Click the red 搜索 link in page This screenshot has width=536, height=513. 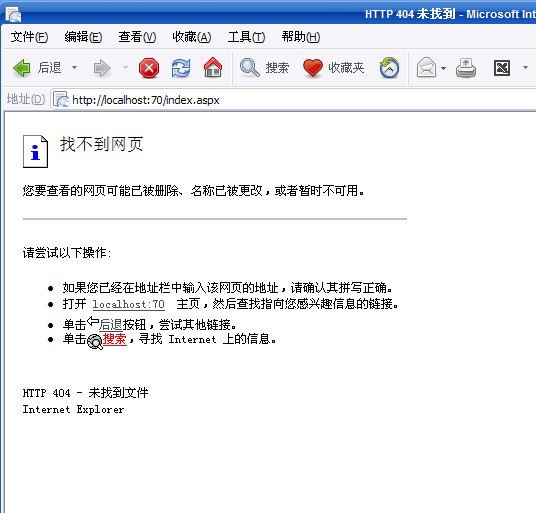[x=115, y=339]
